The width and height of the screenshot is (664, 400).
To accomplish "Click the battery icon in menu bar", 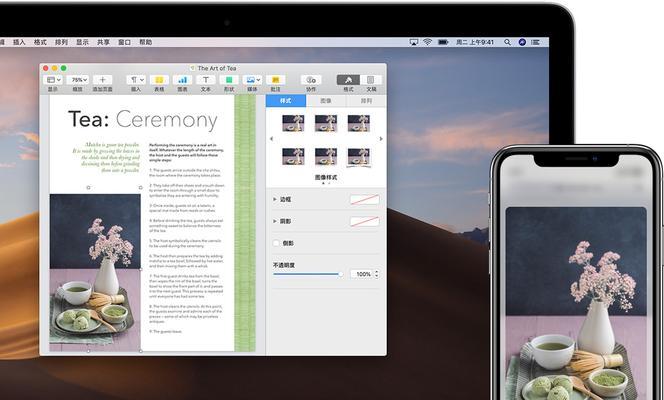I will [443, 42].
